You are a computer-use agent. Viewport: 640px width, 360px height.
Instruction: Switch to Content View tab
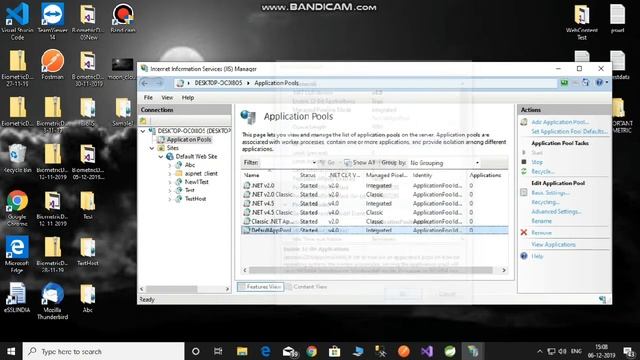(x=307, y=287)
